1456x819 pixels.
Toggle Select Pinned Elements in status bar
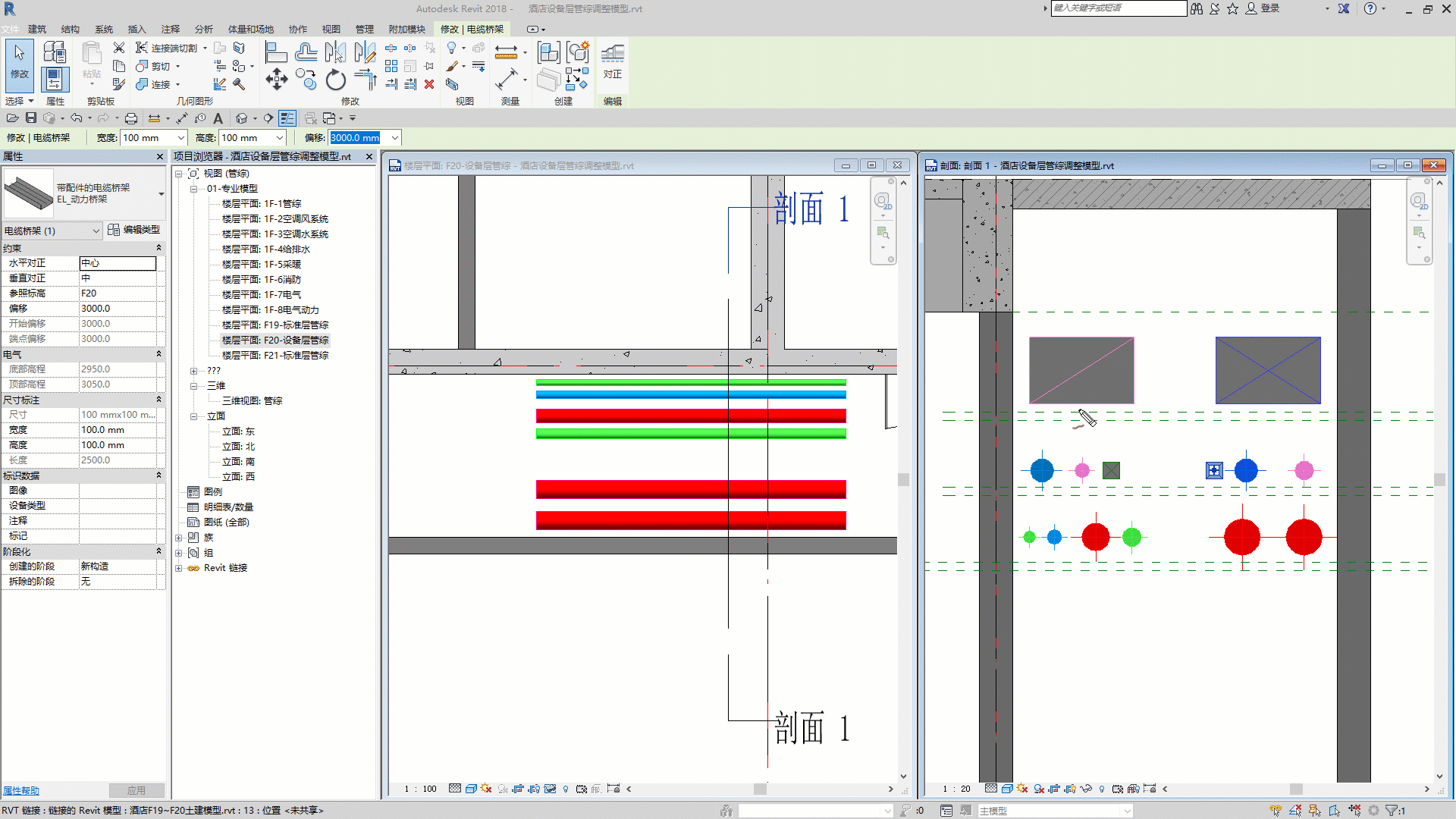click(x=1315, y=811)
